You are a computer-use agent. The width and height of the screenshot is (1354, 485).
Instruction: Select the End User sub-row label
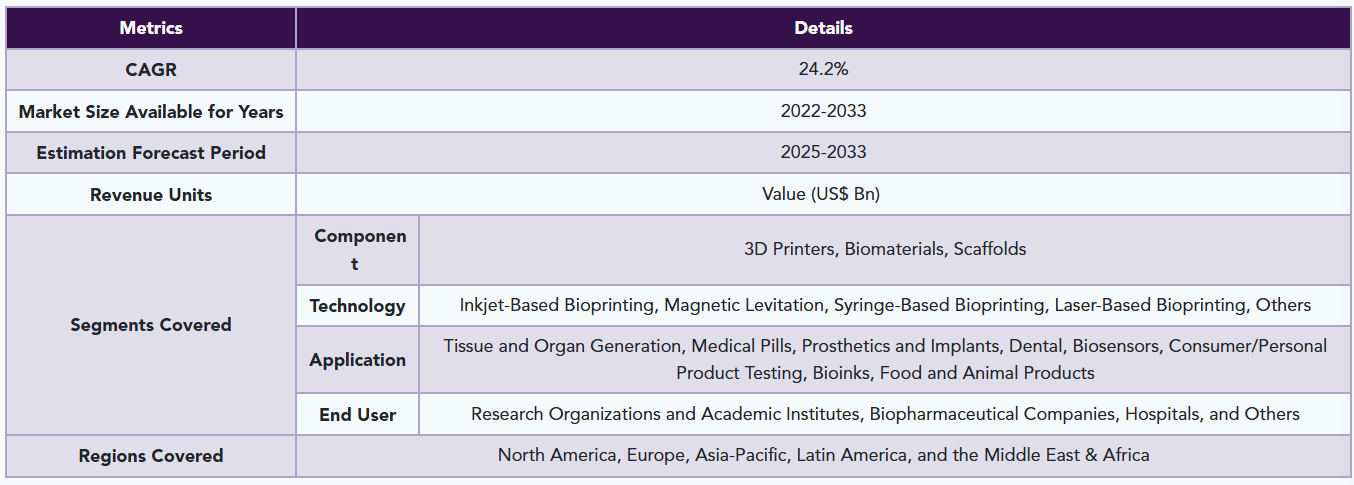click(358, 414)
